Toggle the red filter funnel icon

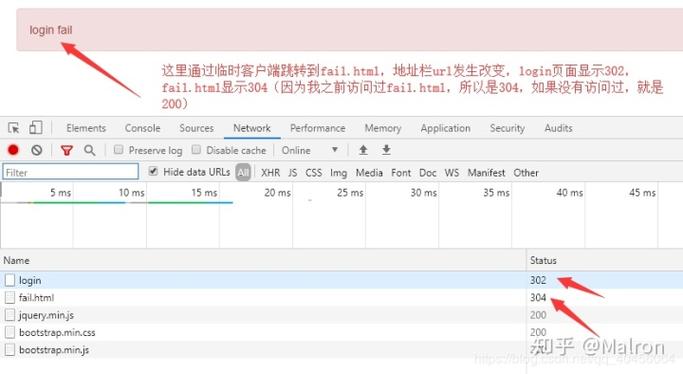pos(67,151)
